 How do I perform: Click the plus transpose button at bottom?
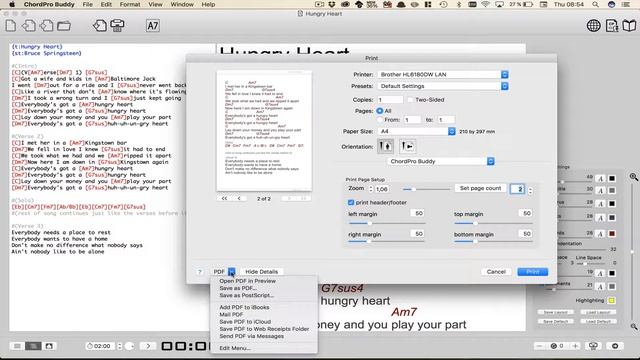(575, 346)
